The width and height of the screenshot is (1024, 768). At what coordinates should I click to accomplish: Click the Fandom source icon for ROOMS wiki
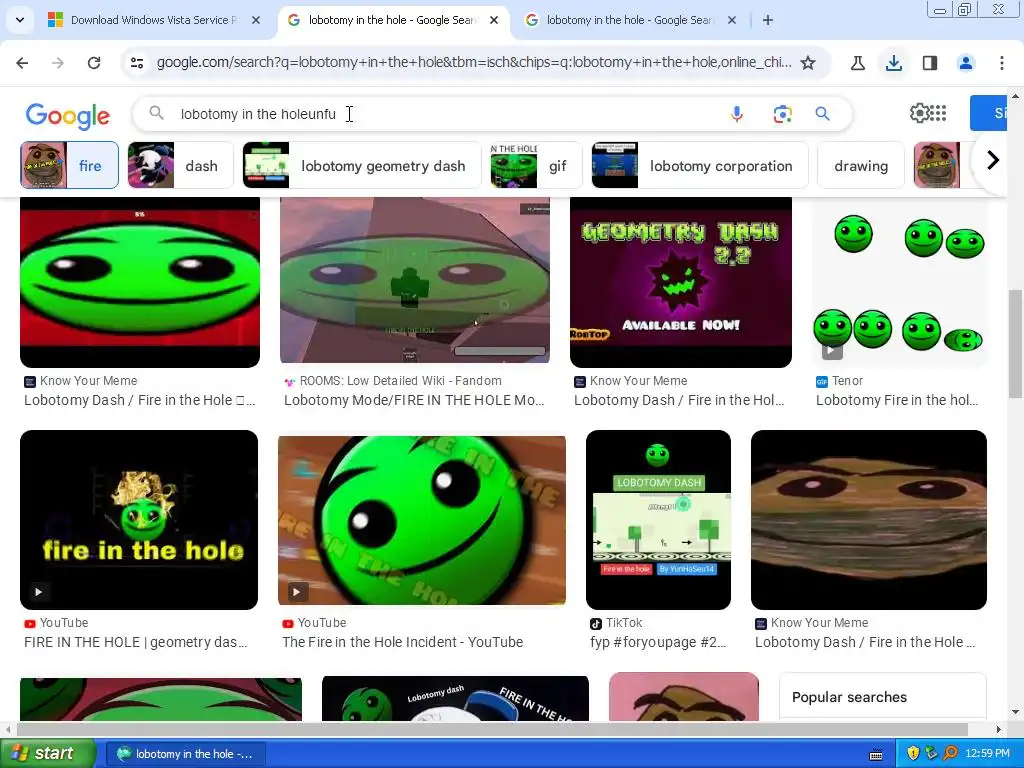(x=289, y=381)
